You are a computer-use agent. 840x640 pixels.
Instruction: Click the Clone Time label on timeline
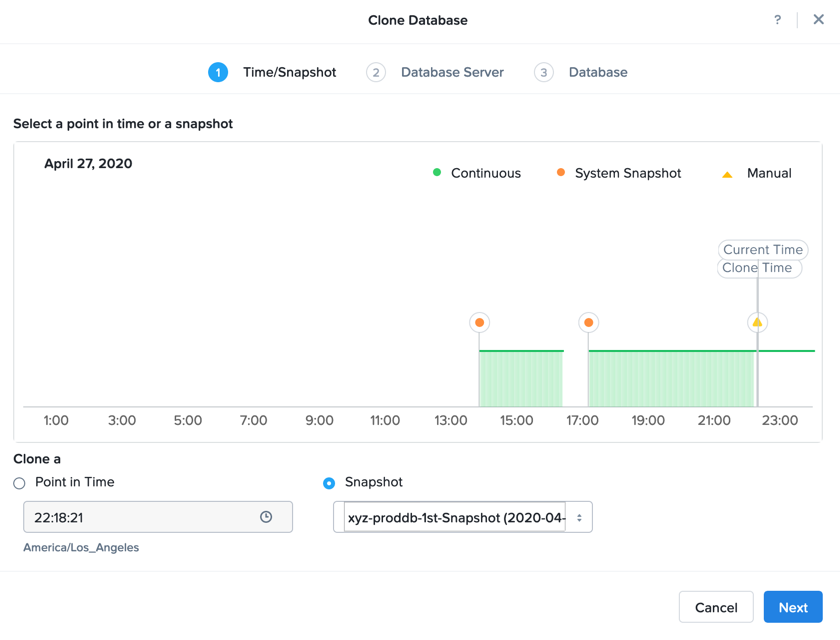tap(759, 268)
